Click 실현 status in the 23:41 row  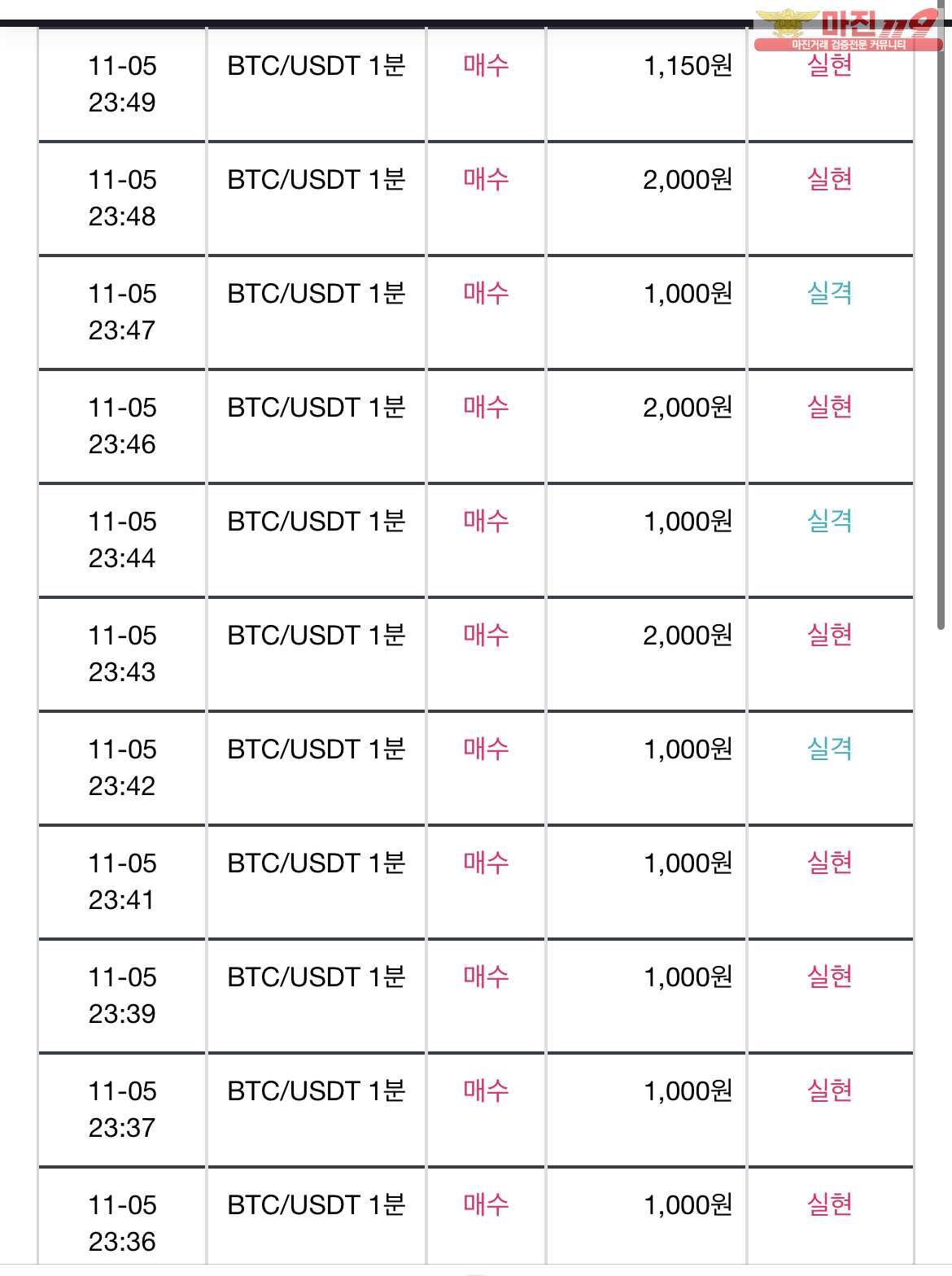tap(829, 863)
